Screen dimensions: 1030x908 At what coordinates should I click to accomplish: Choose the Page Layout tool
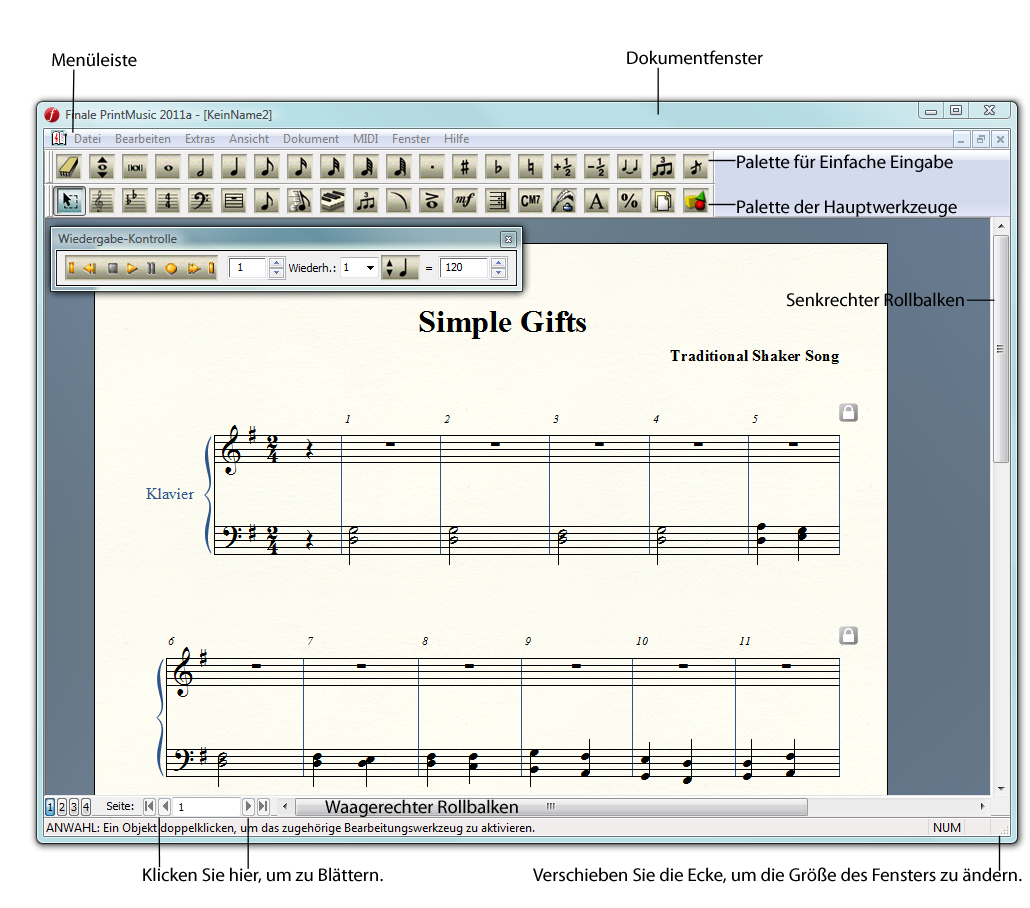click(663, 201)
